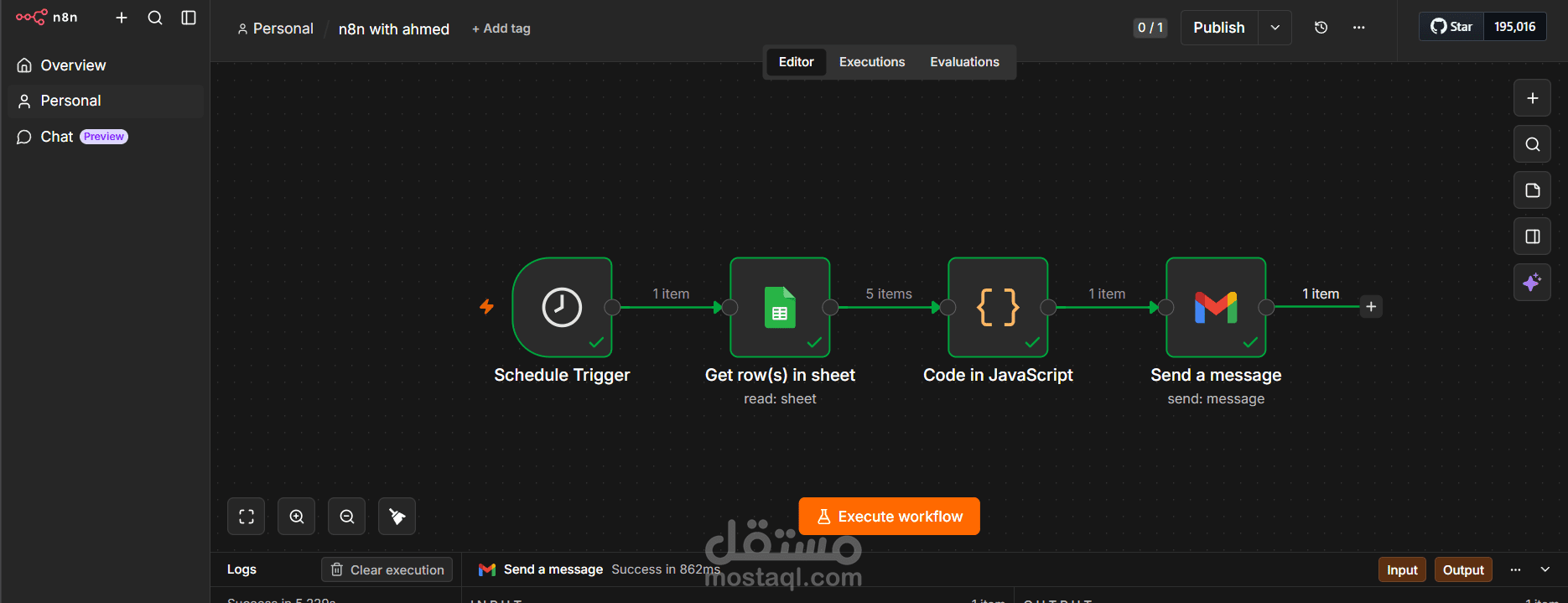The image size is (1568, 603).
Task: Go to Overview page
Action: pos(106,65)
